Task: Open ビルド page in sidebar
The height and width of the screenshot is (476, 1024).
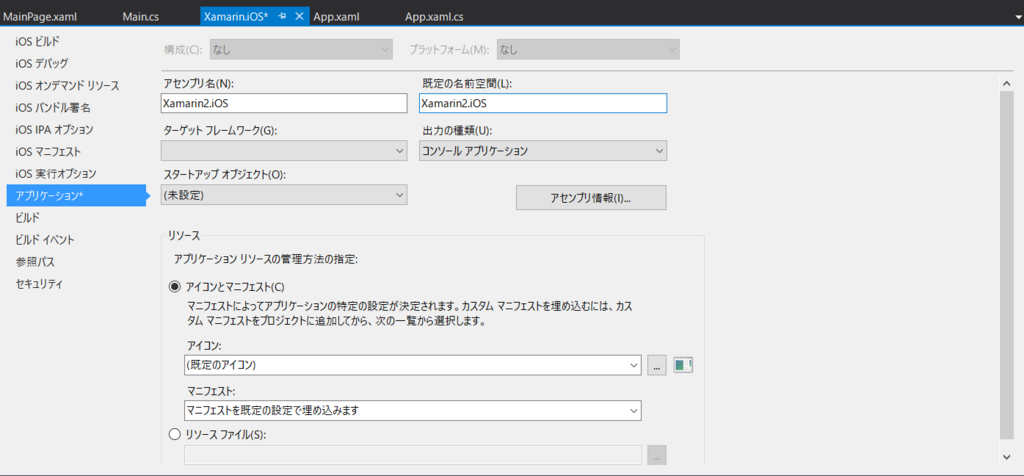Action: (27, 217)
